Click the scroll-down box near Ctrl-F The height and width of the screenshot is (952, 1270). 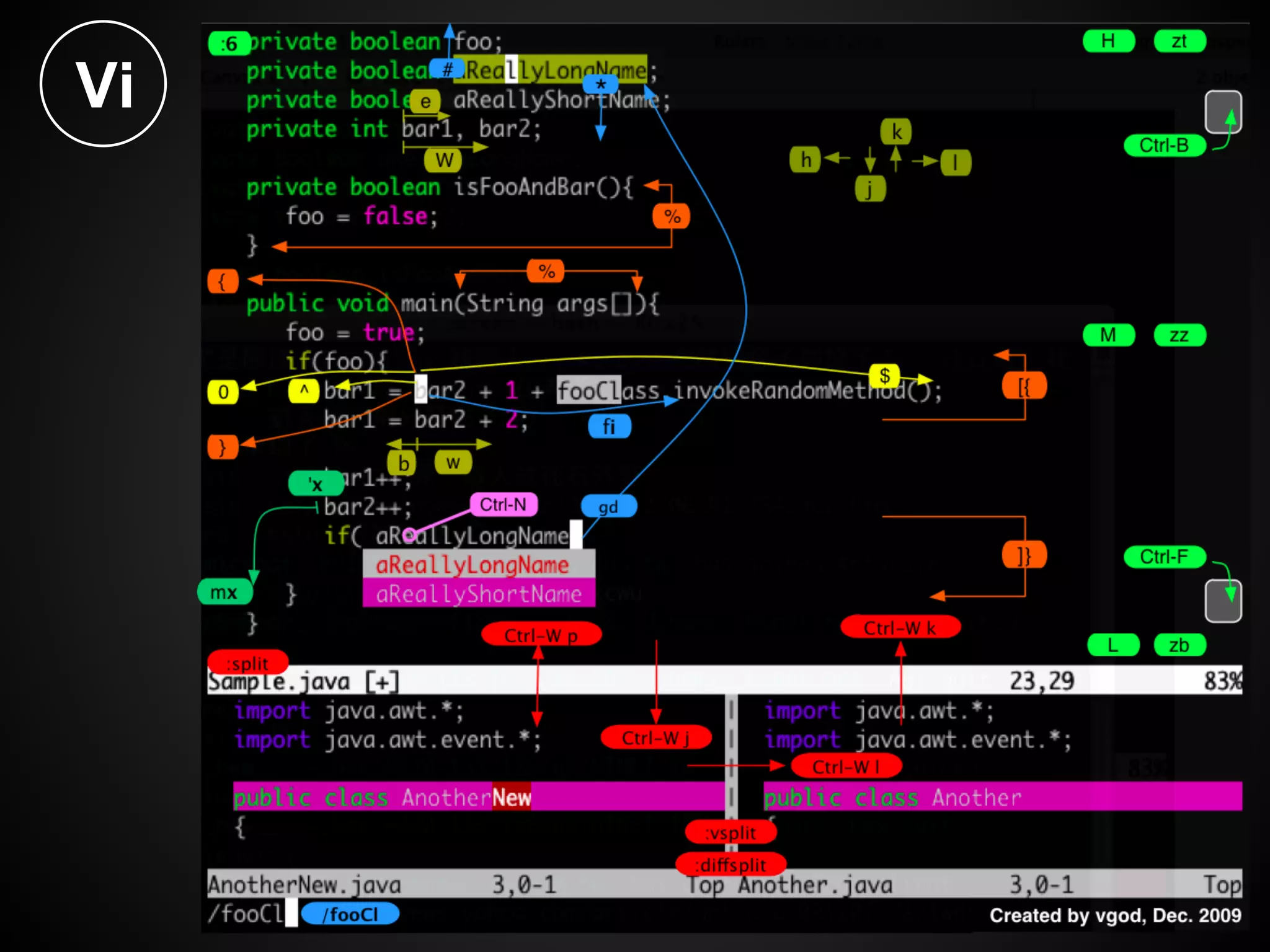click(1223, 601)
